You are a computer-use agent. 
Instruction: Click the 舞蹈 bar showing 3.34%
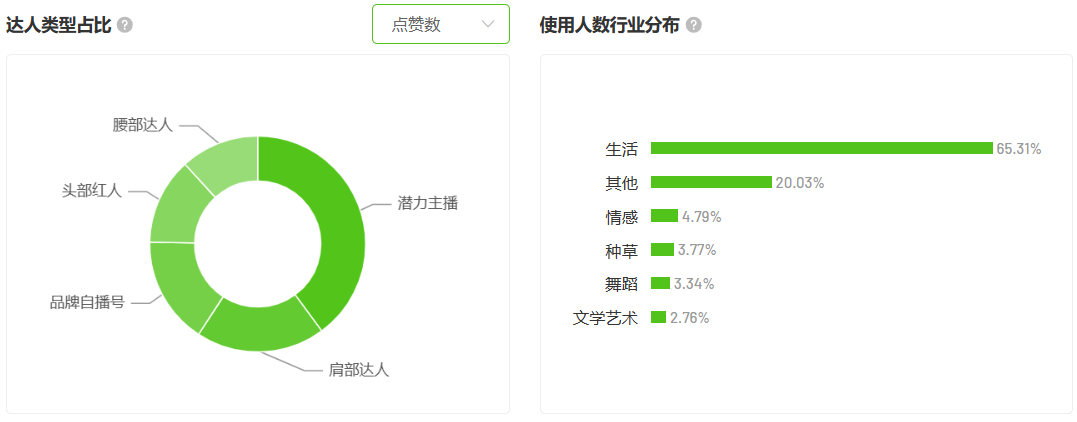coord(660,283)
